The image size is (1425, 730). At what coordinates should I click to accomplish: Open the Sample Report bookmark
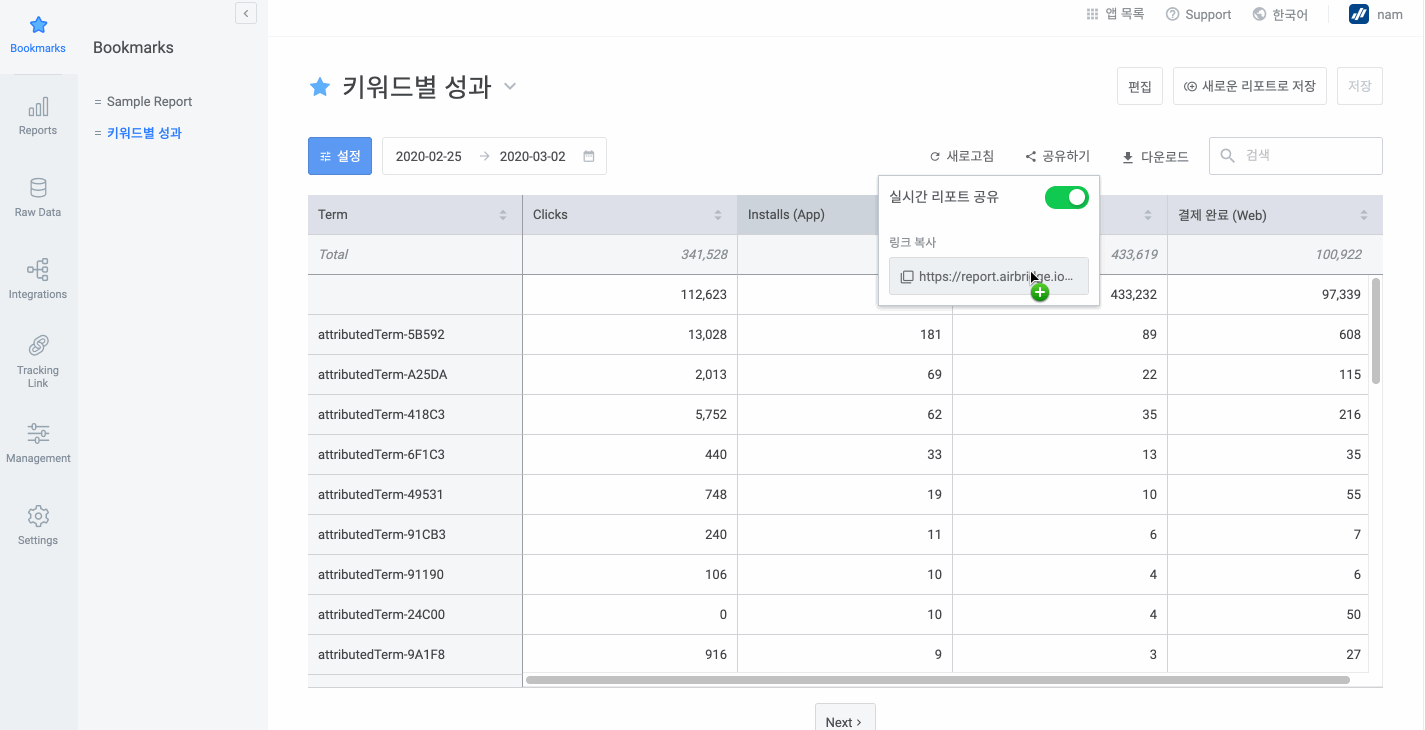(149, 102)
